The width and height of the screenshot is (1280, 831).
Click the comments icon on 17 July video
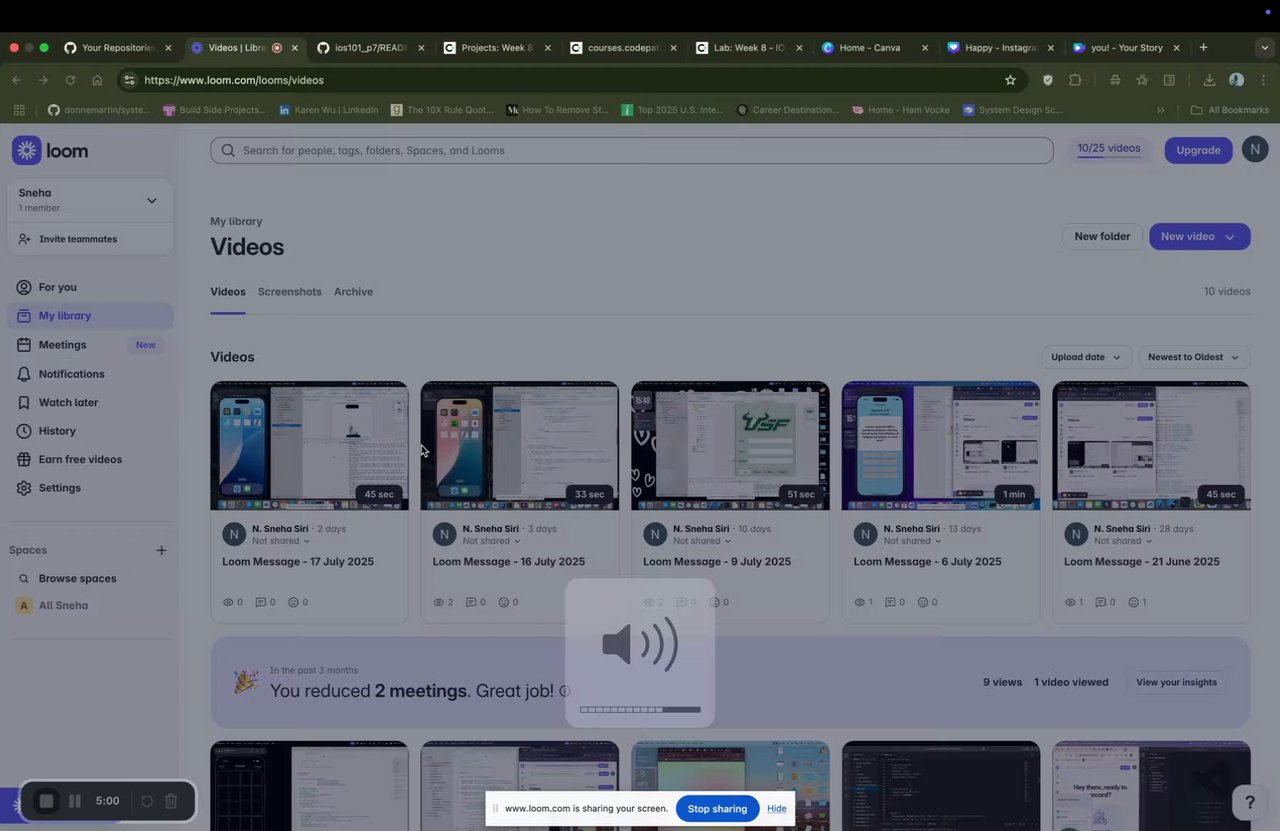click(261, 602)
